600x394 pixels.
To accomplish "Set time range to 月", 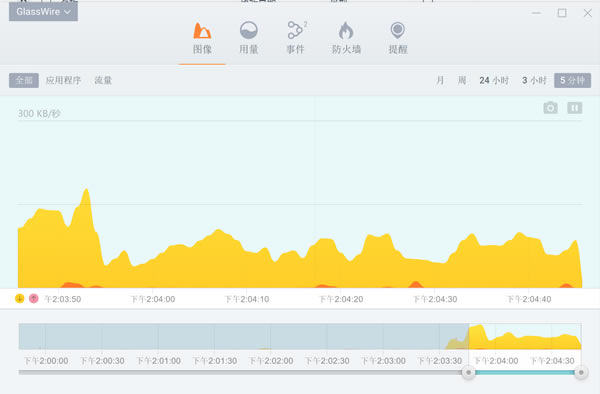I will pyautogui.click(x=440, y=80).
